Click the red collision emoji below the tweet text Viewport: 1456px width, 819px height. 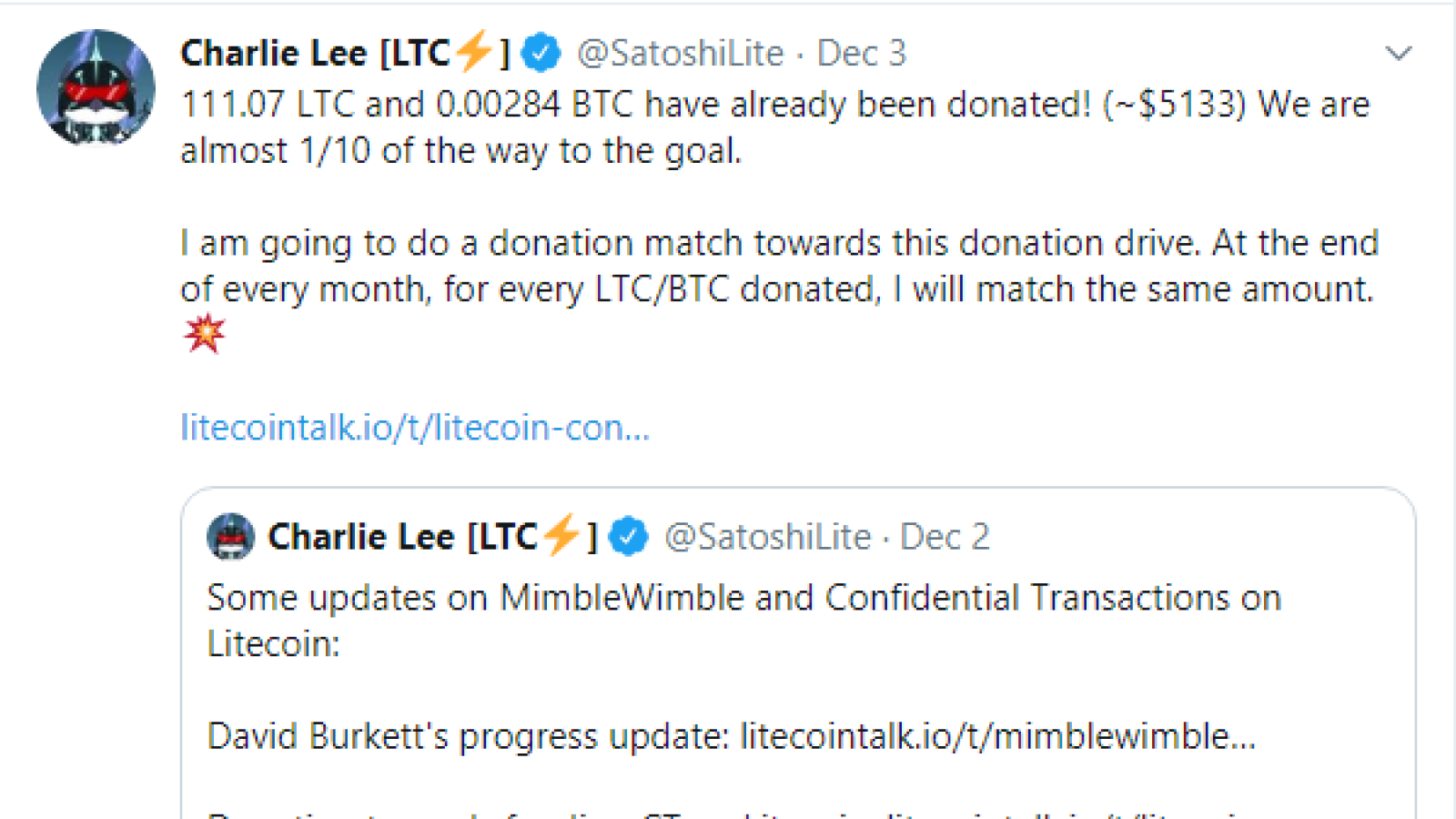[205, 333]
